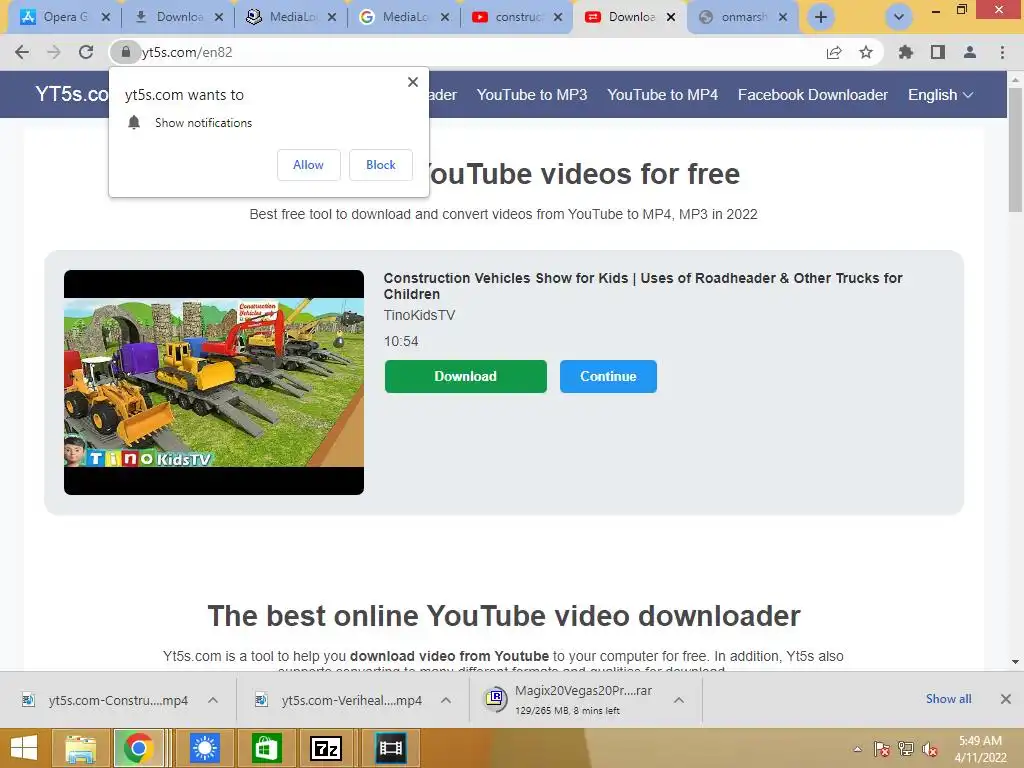
Task: Close the notification permission popup
Action: pos(413,82)
